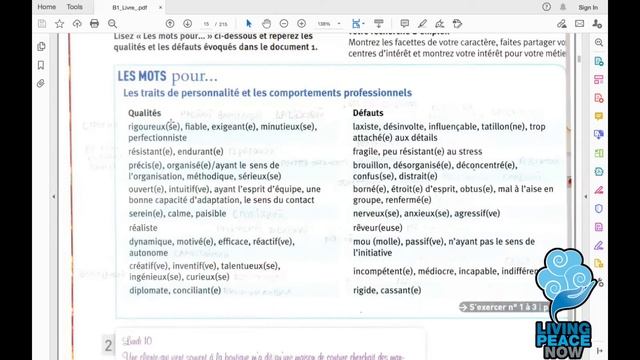The width and height of the screenshot is (640, 360).
Task: Open purple Compress PDF tool in right pane
Action: coord(599,227)
